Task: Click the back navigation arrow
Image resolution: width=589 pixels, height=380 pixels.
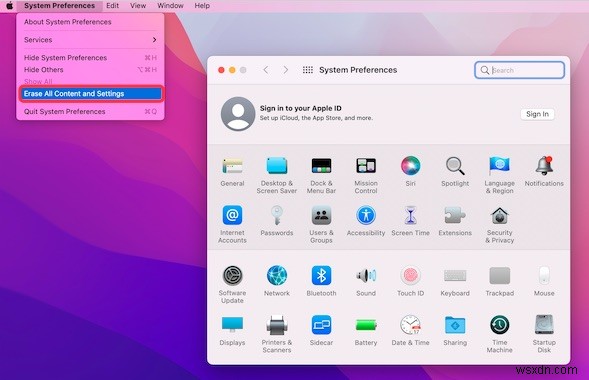Action: (x=266, y=70)
